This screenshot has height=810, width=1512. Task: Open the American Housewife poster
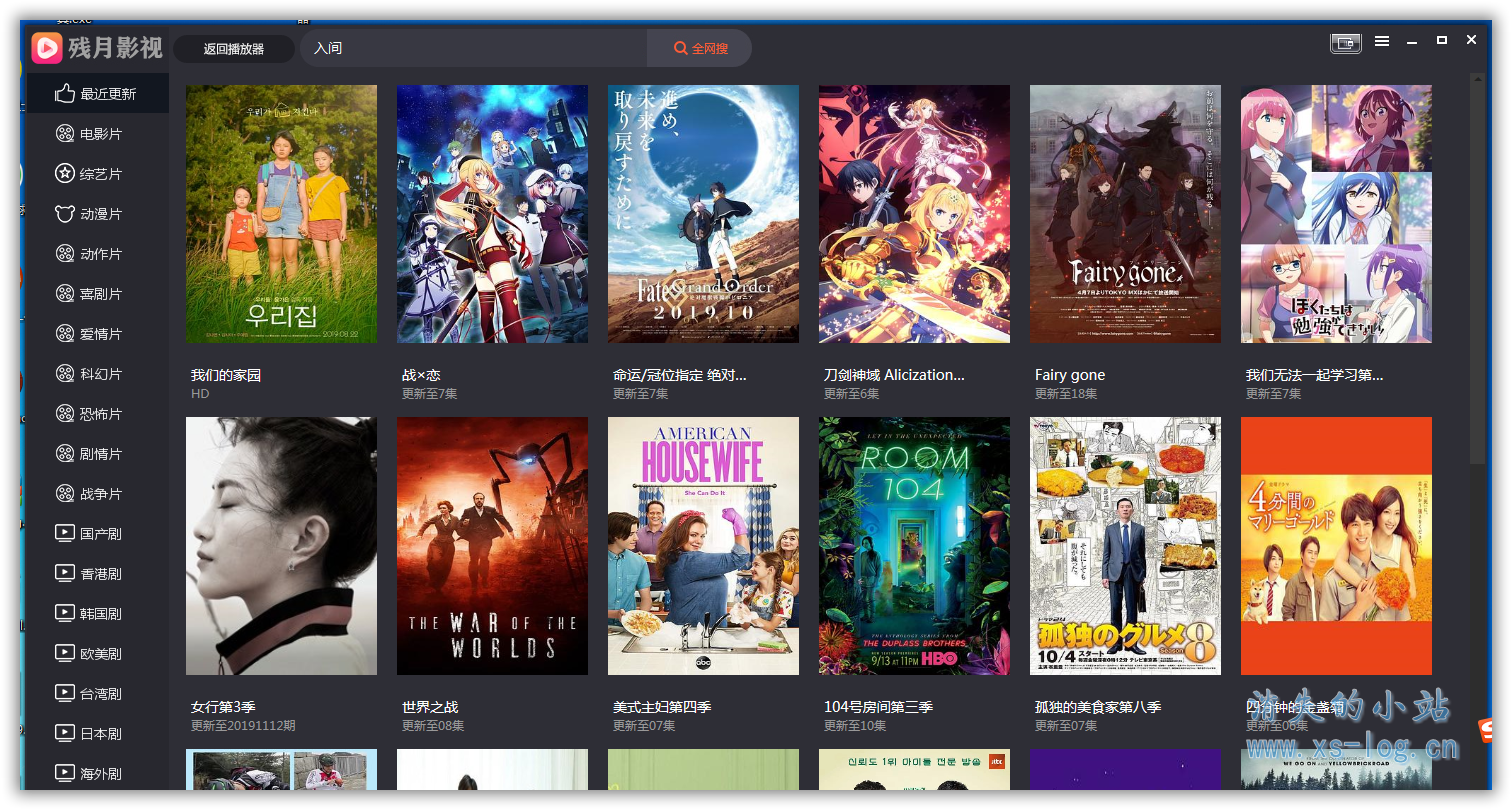tap(703, 546)
